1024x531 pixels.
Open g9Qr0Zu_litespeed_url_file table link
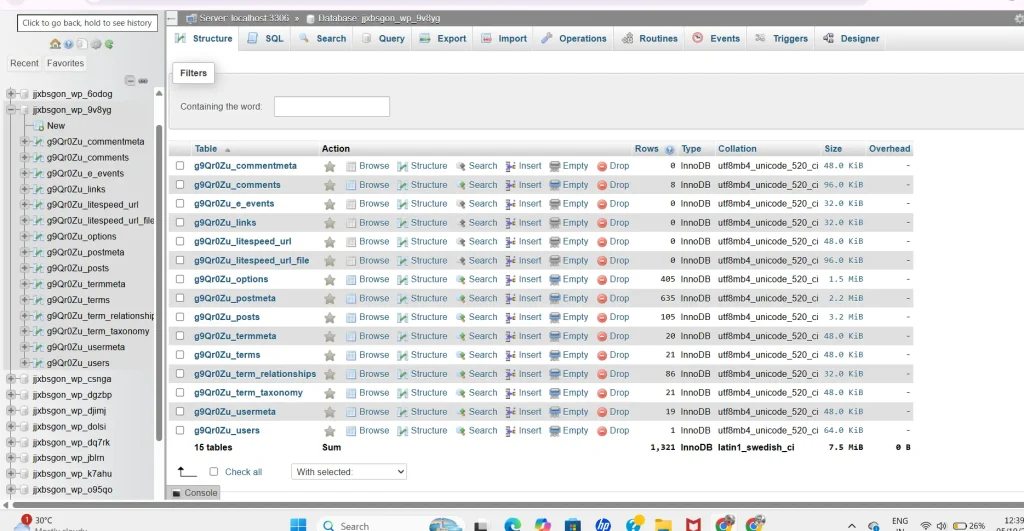pyautogui.click(x=251, y=261)
